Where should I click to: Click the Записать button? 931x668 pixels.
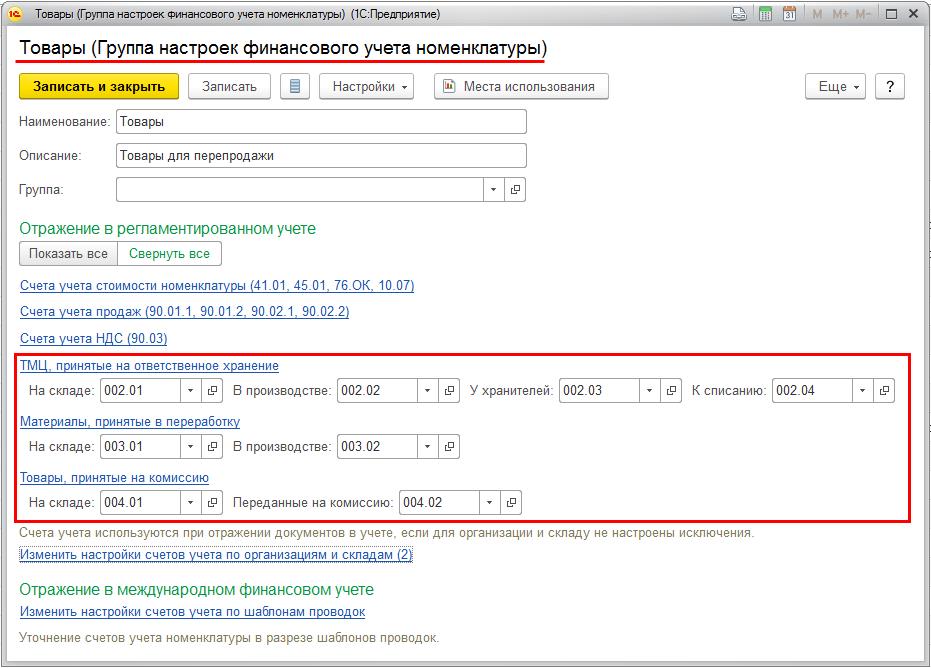click(x=229, y=87)
